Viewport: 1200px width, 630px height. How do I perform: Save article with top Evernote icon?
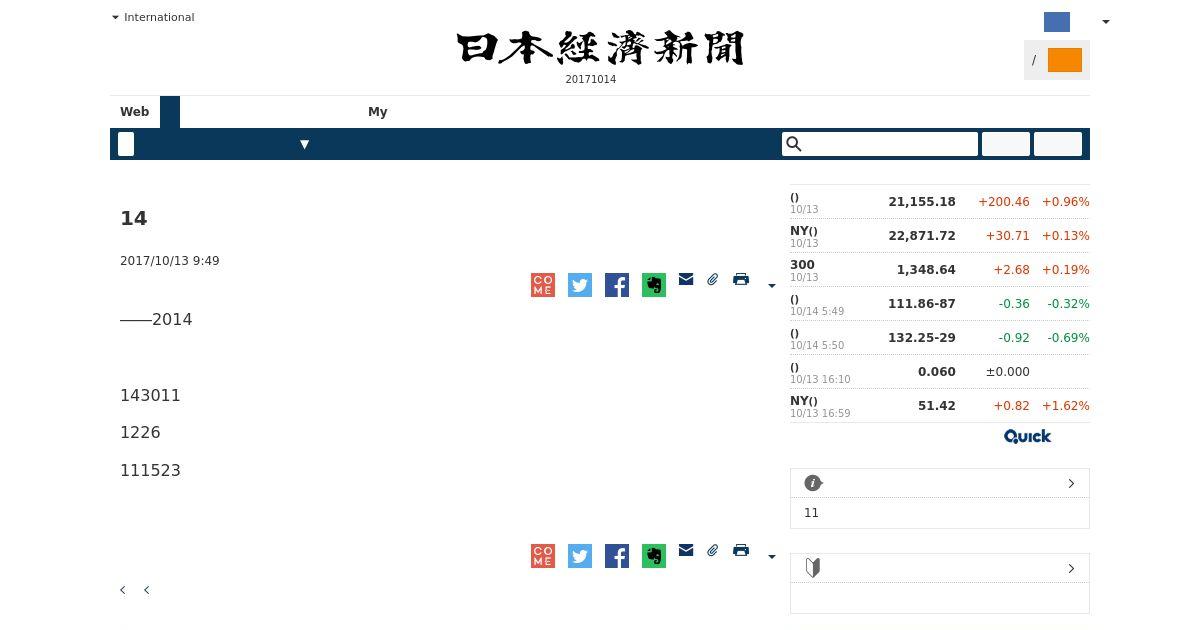(x=654, y=285)
